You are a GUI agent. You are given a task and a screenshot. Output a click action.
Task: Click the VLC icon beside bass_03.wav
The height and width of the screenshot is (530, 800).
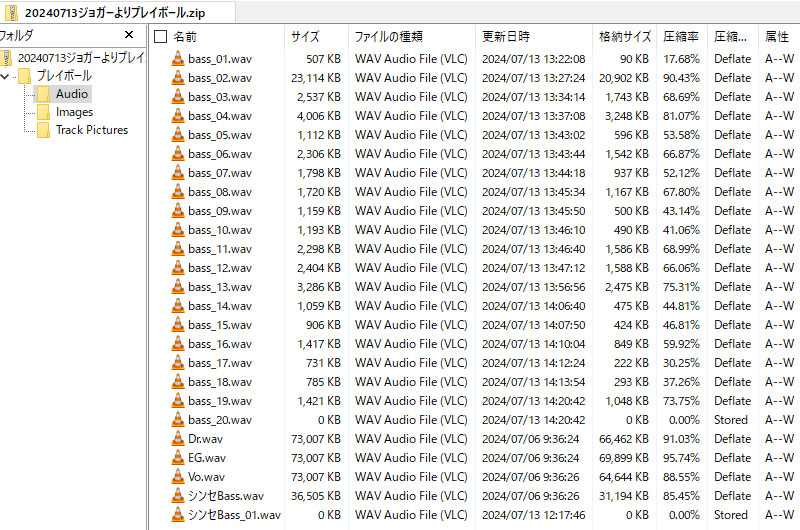(x=178, y=96)
